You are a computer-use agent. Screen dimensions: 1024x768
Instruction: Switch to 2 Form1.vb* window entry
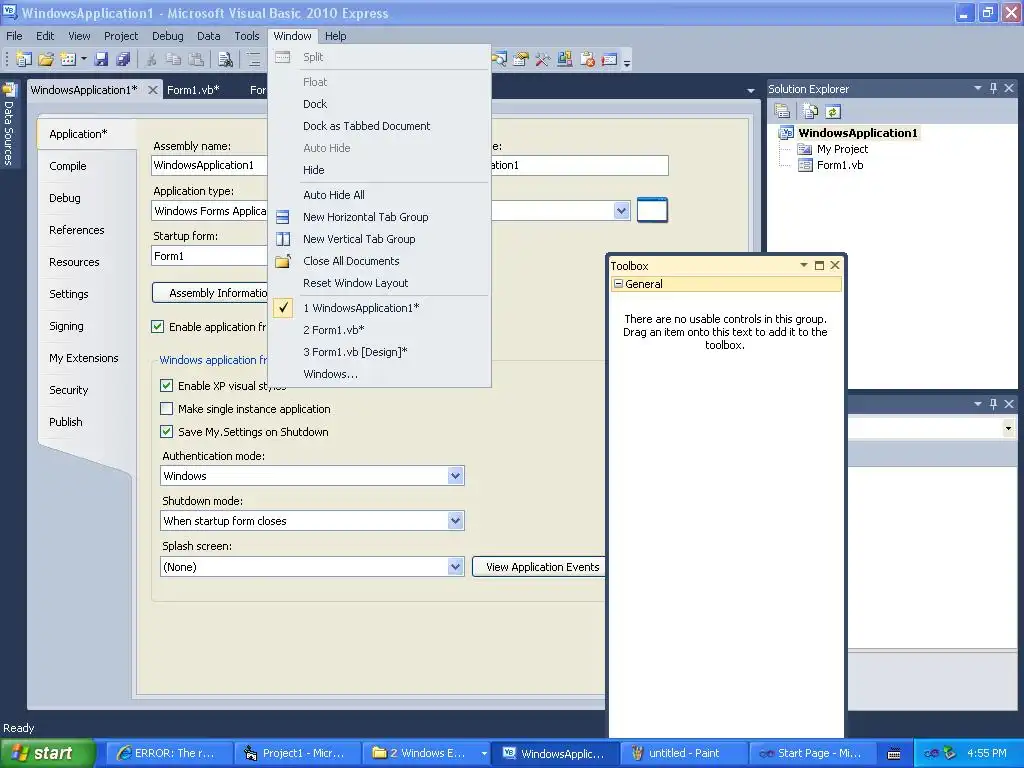click(x=334, y=330)
